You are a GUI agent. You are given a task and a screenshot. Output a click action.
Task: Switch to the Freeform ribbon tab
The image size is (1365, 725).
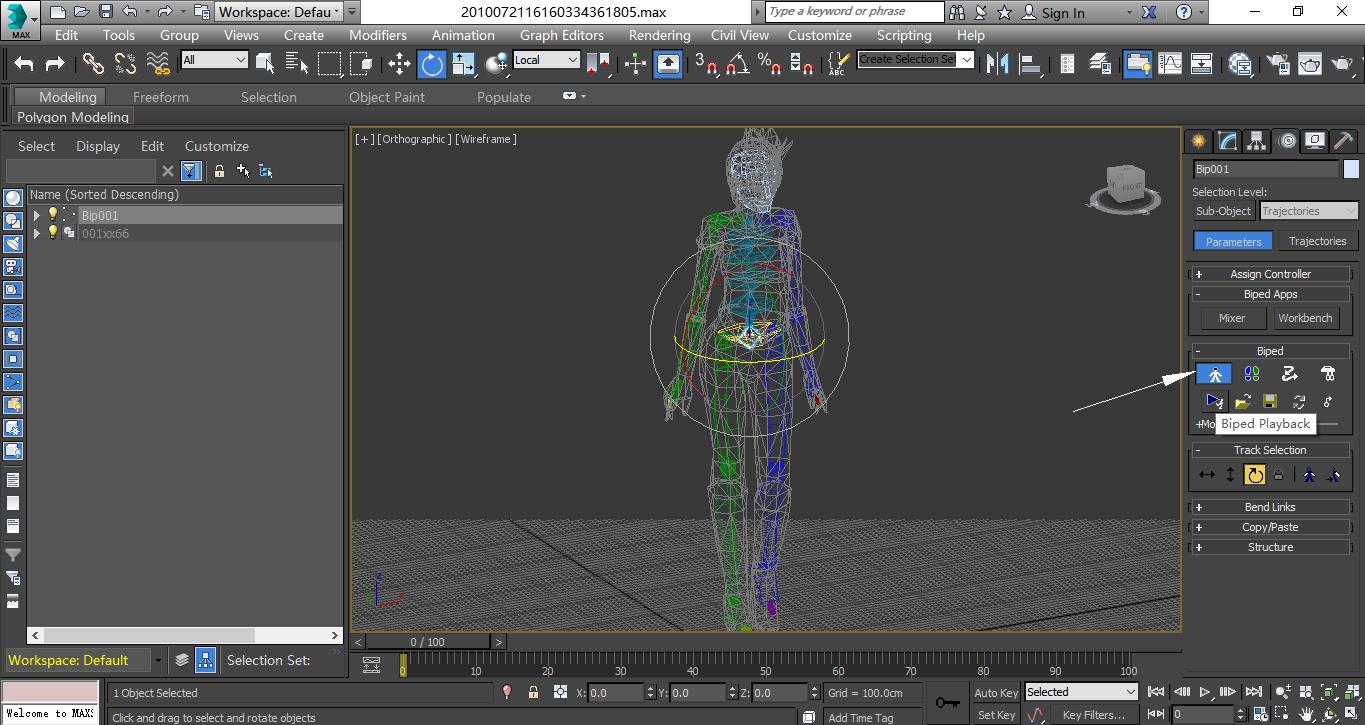coord(161,97)
